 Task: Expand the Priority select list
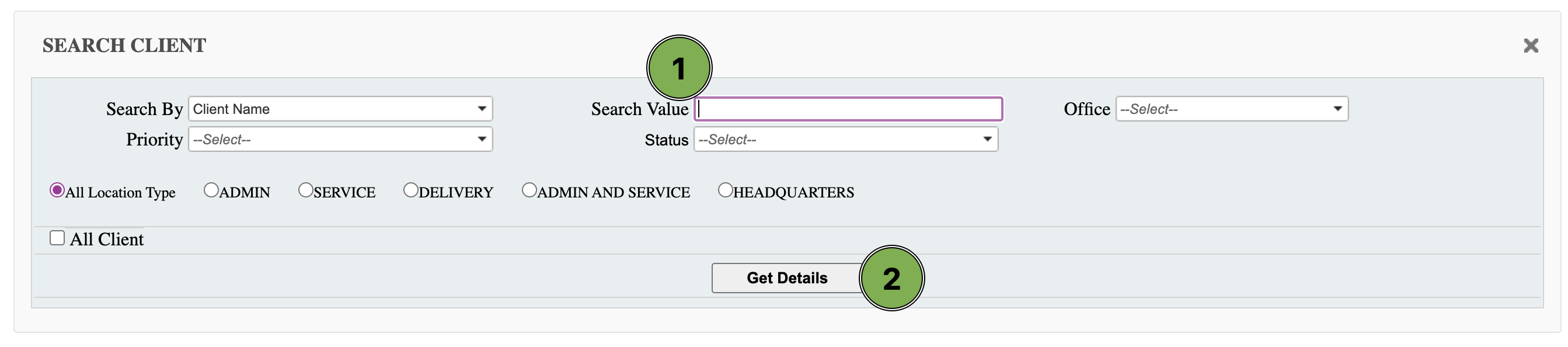pos(340,140)
